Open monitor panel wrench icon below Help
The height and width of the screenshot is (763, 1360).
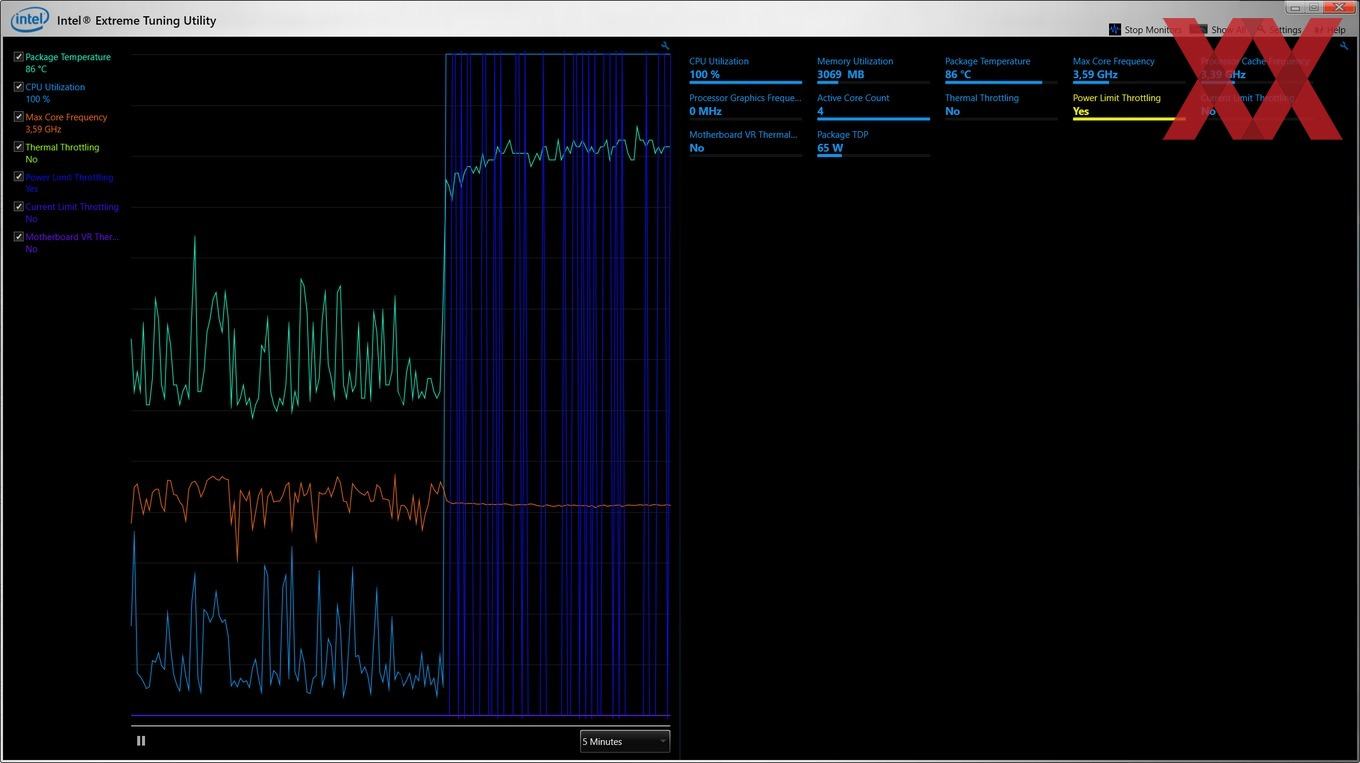click(x=1345, y=46)
